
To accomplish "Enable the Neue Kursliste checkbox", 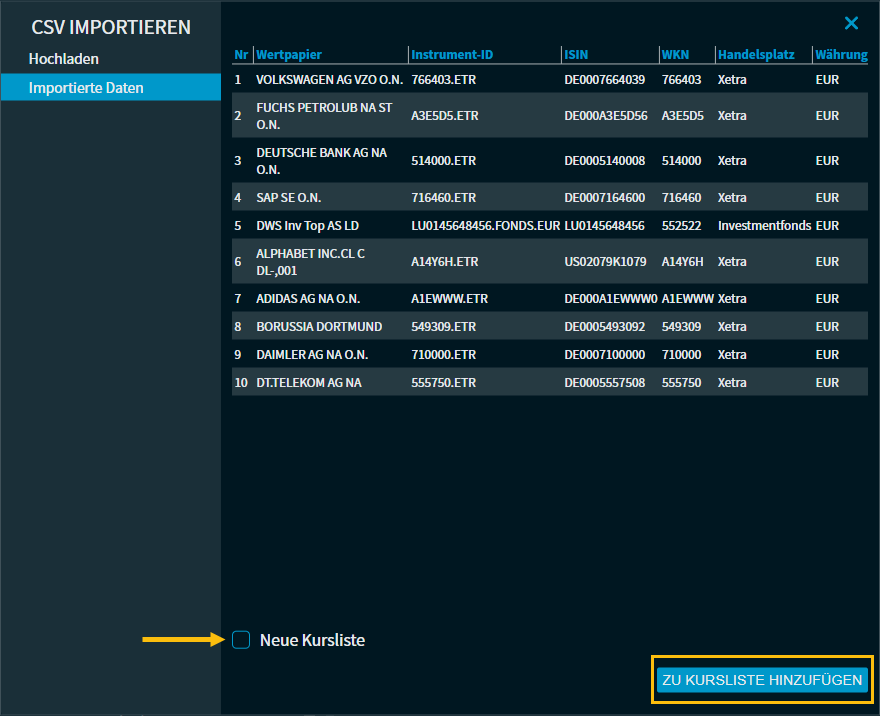I will [x=241, y=640].
